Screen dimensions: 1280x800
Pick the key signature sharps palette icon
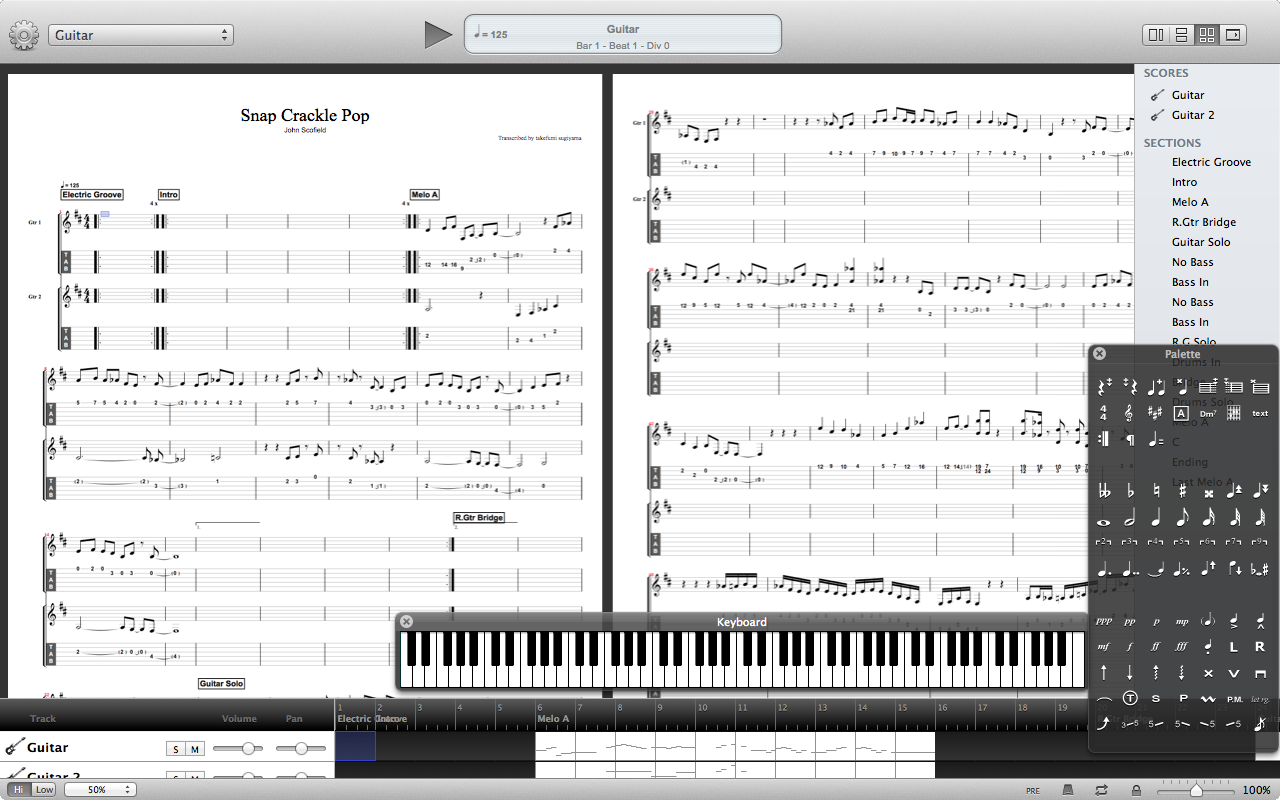[x=1155, y=412]
